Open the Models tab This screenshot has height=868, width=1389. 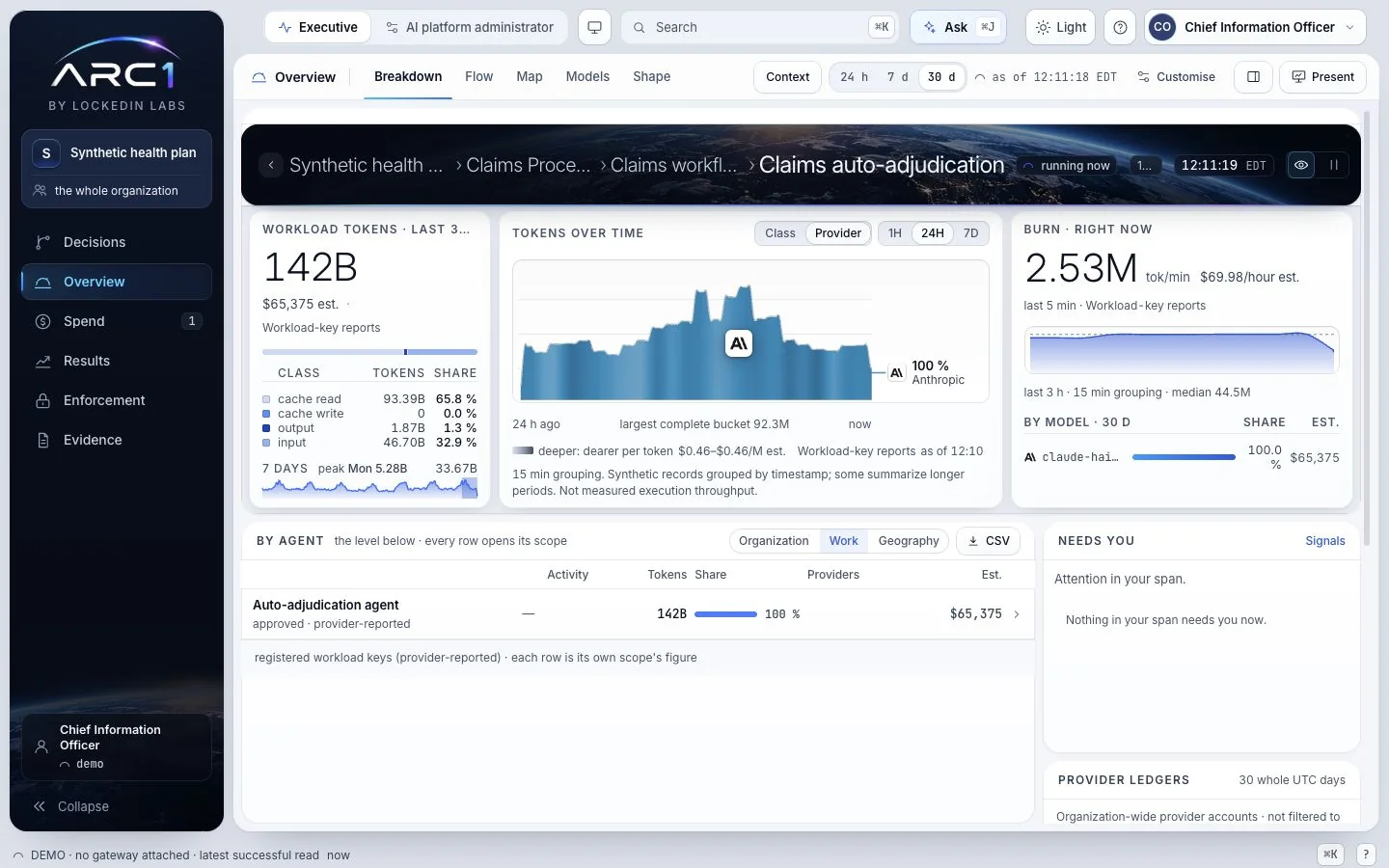point(587,77)
